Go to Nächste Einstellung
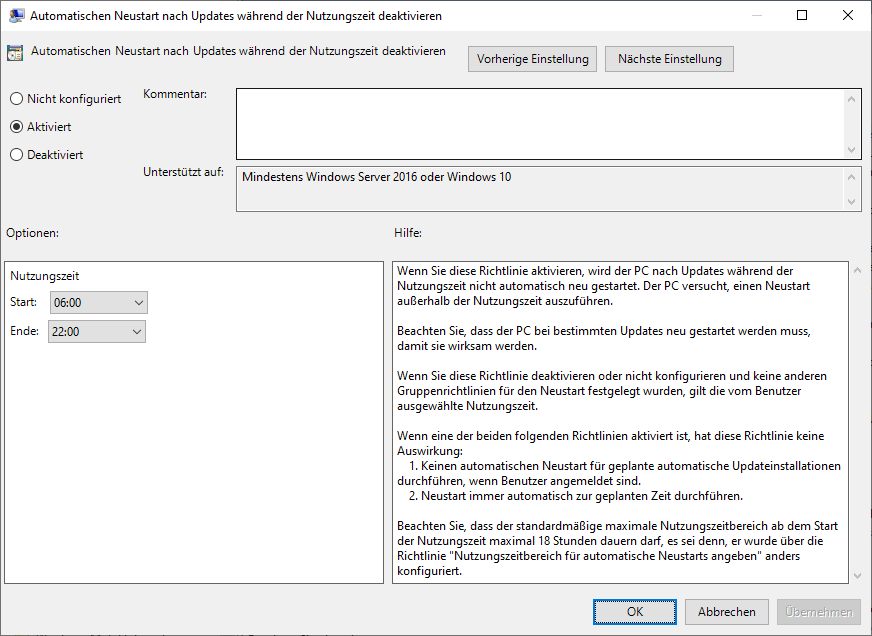Image resolution: width=872 pixels, height=636 pixels. click(670, 59)
